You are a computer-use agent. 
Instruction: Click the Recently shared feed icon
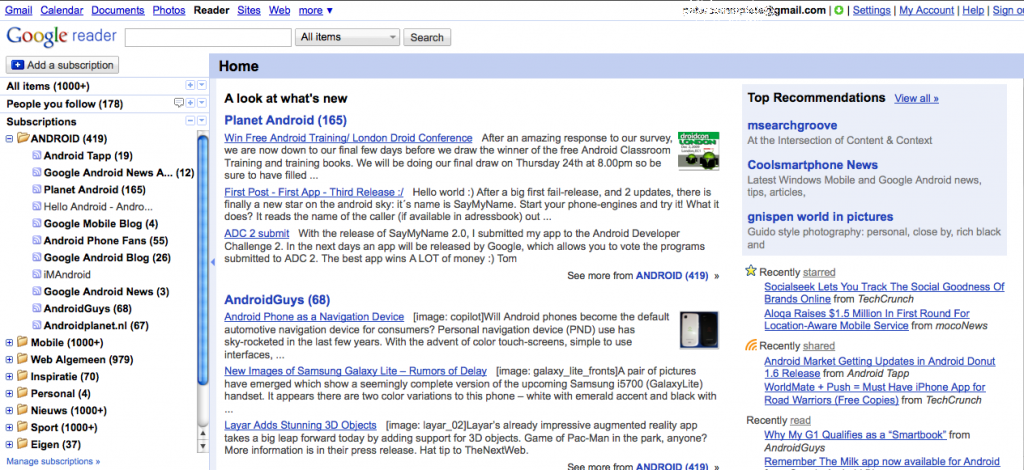click(752, 346)
